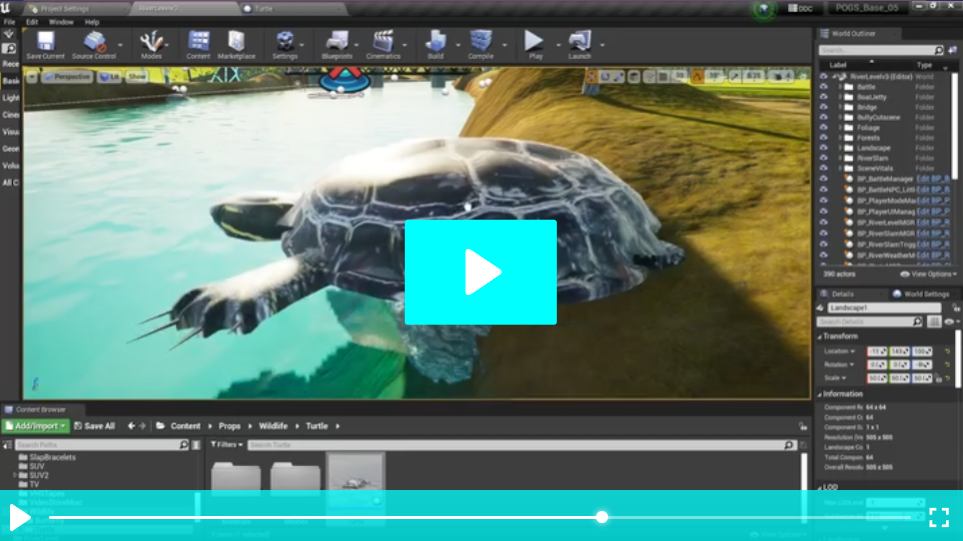
Task: Open the Help menu
Action: pyautogui.click(x=92, y=22)
